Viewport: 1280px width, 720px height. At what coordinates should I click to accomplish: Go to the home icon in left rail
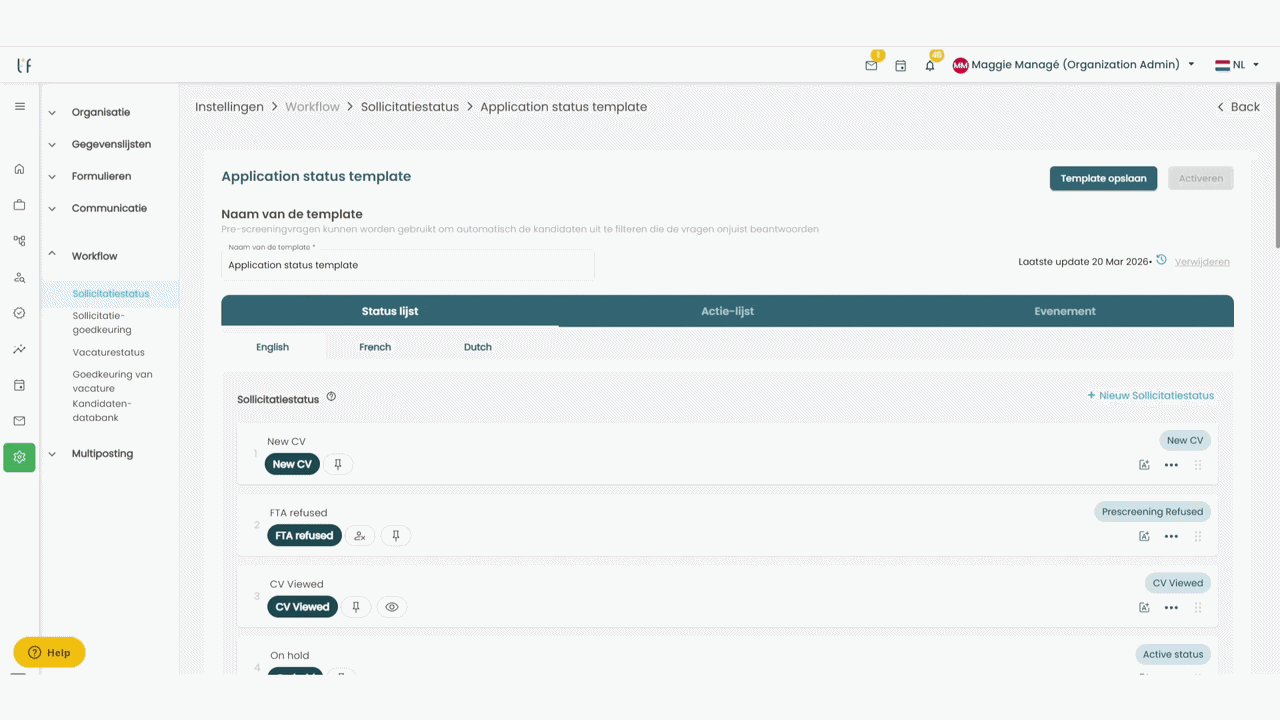(x=19, y=169)
